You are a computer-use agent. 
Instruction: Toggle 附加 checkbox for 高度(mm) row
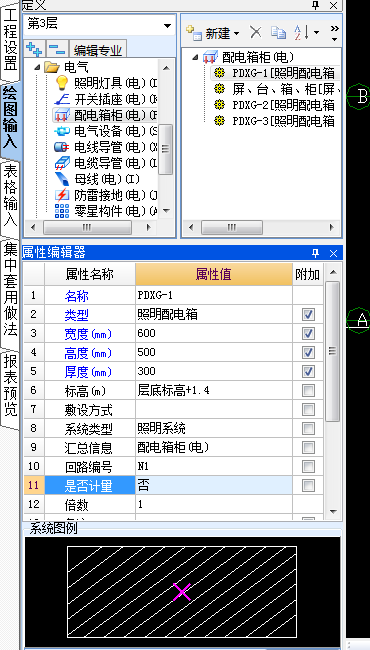pyautogui.click(x=308, y=352)
